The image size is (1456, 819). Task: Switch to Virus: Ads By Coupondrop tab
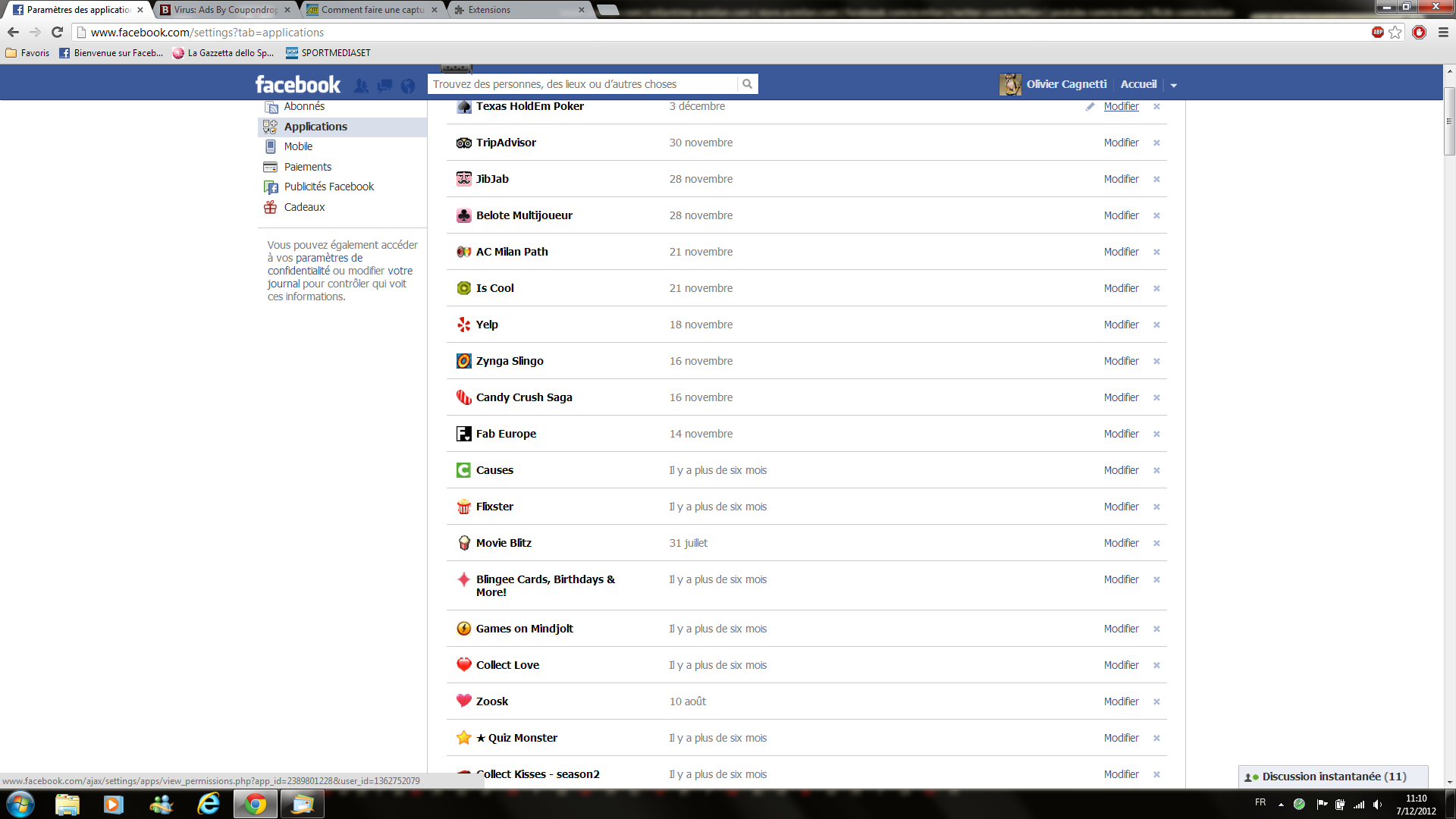tap(224, 10)
